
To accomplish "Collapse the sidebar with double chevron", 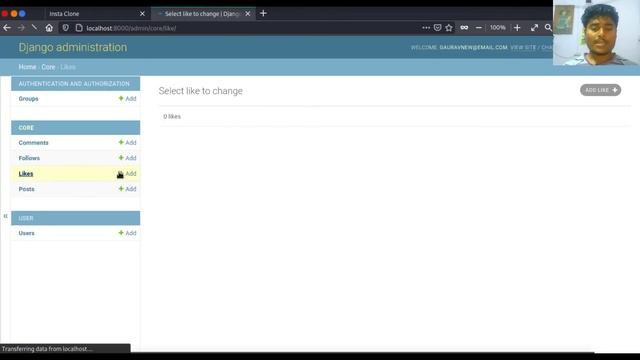I will (x=5, y=216).
